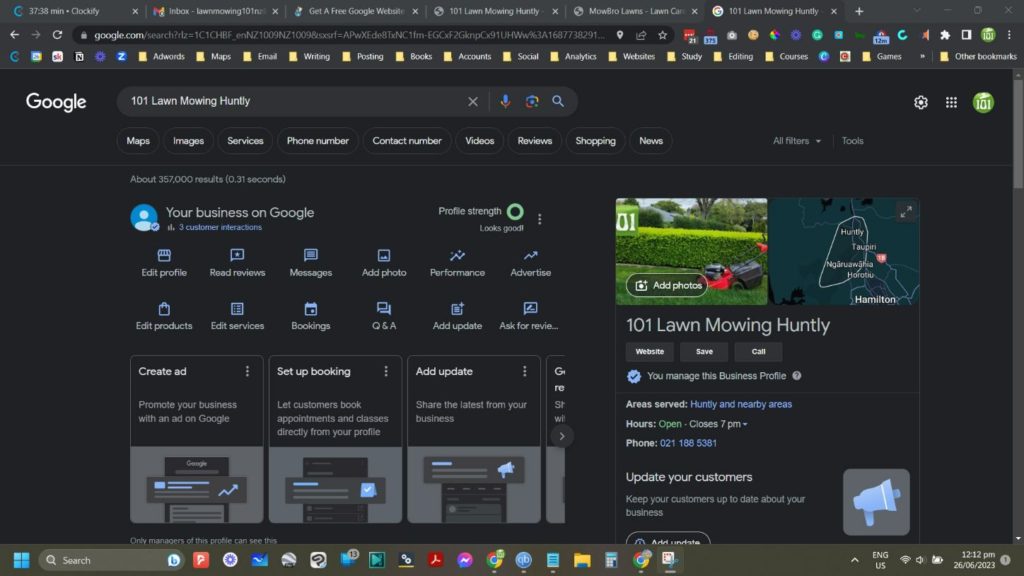Screen dimensions: 1024x576
Task: Show hidden system tray icons
Action: pyautogui.click(x=854, y=560)
